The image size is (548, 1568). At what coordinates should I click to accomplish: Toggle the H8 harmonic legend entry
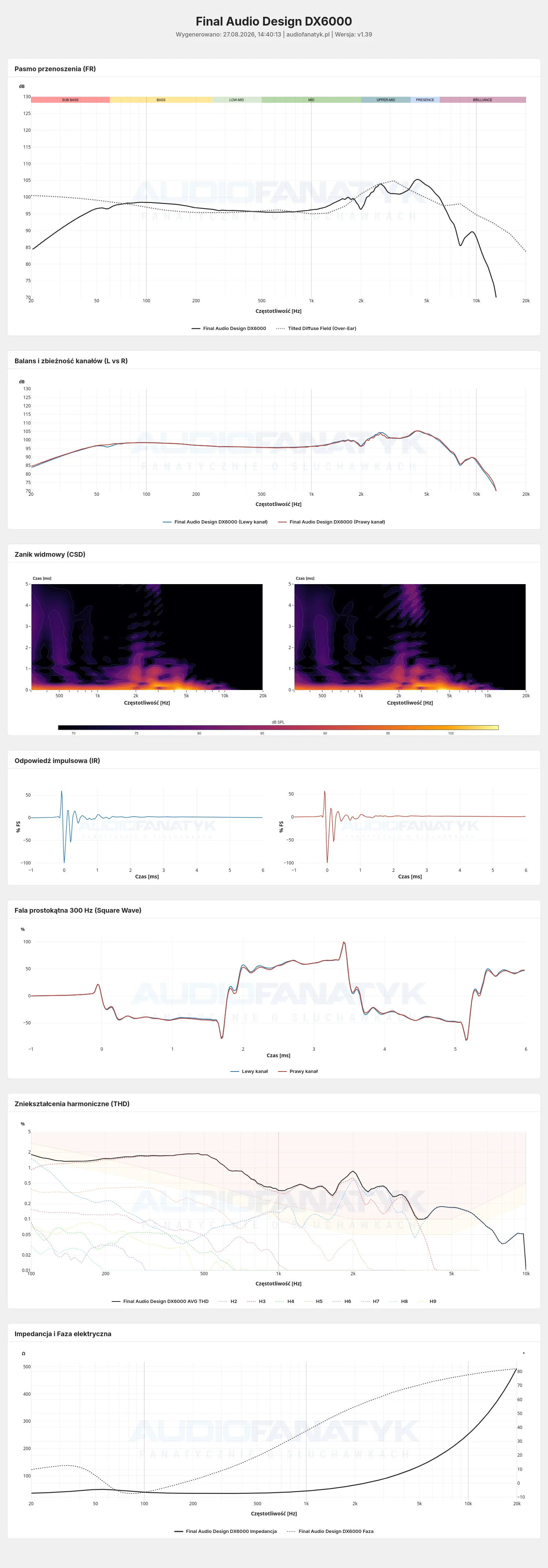(x=399, y=1301)
